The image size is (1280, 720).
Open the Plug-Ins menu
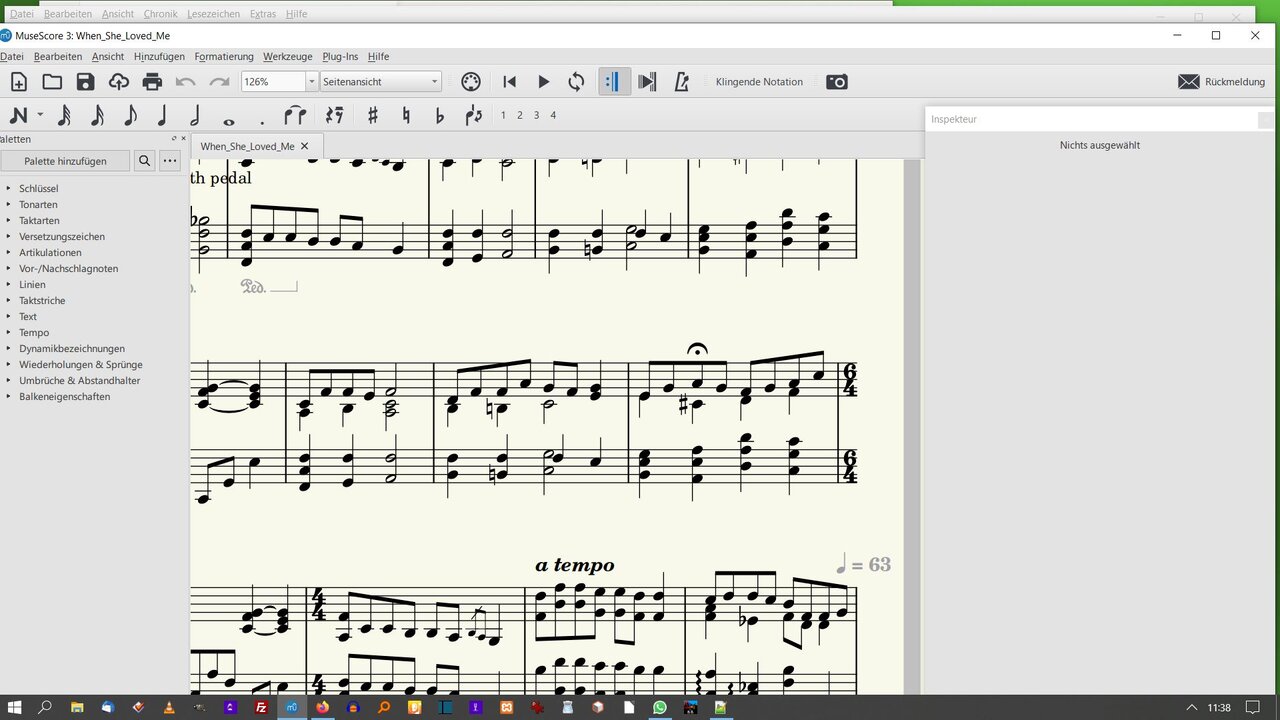tap(340, 57)
